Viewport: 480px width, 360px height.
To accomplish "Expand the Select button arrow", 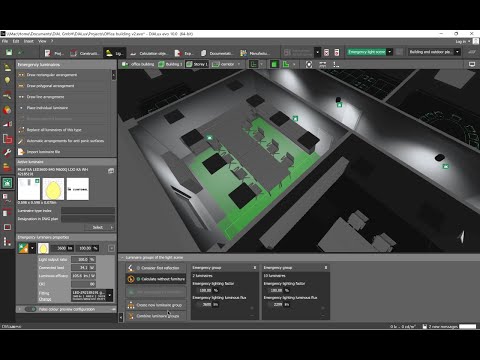I will tap(112, 228).
